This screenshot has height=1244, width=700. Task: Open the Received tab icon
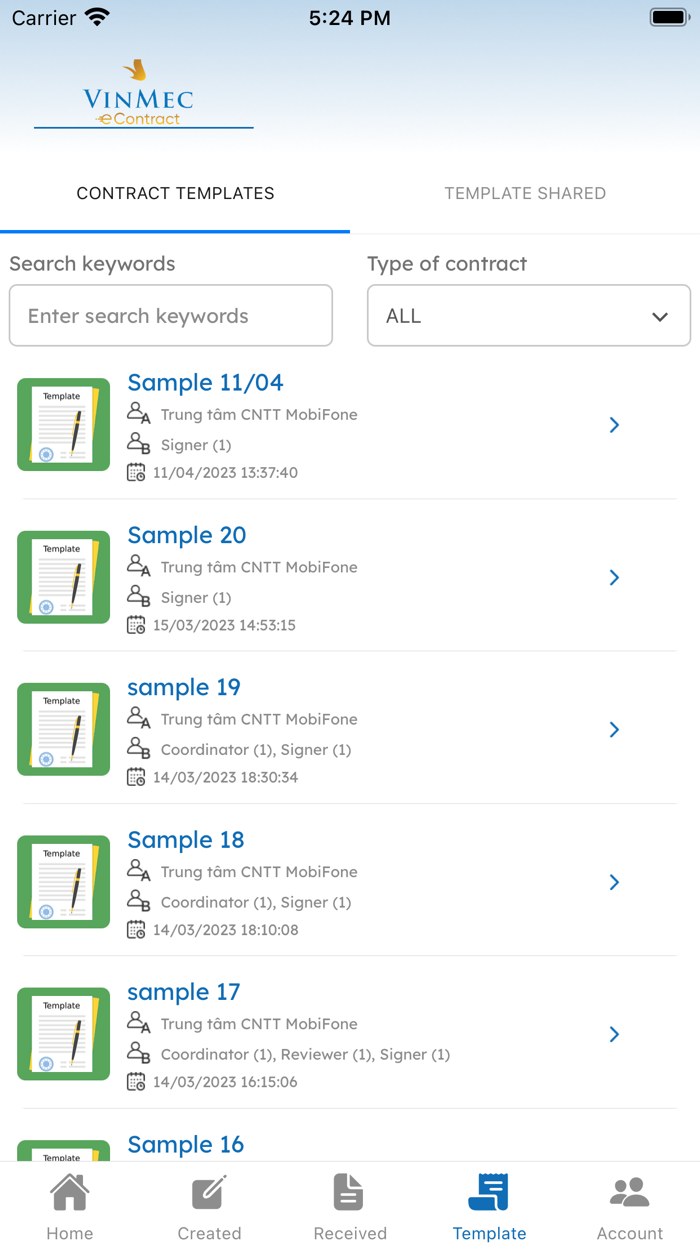coord(349,1193)
